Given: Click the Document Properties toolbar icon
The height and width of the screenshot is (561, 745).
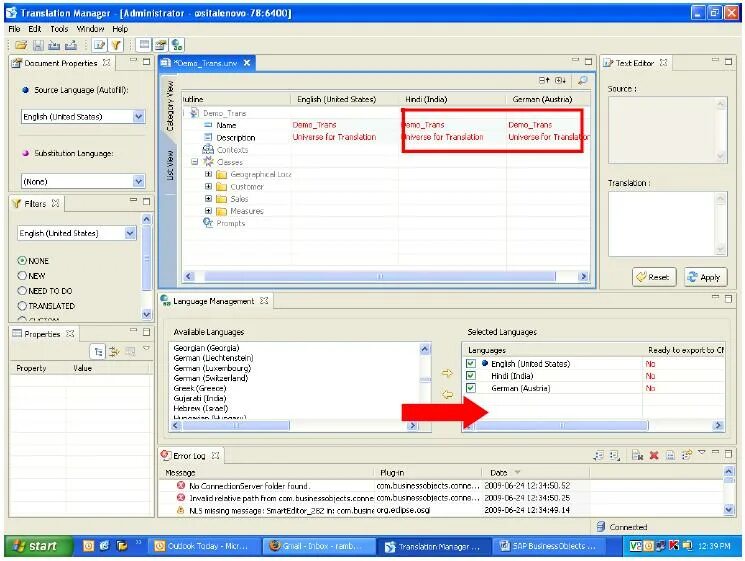Looking at the screenshot, I should 161,45.
